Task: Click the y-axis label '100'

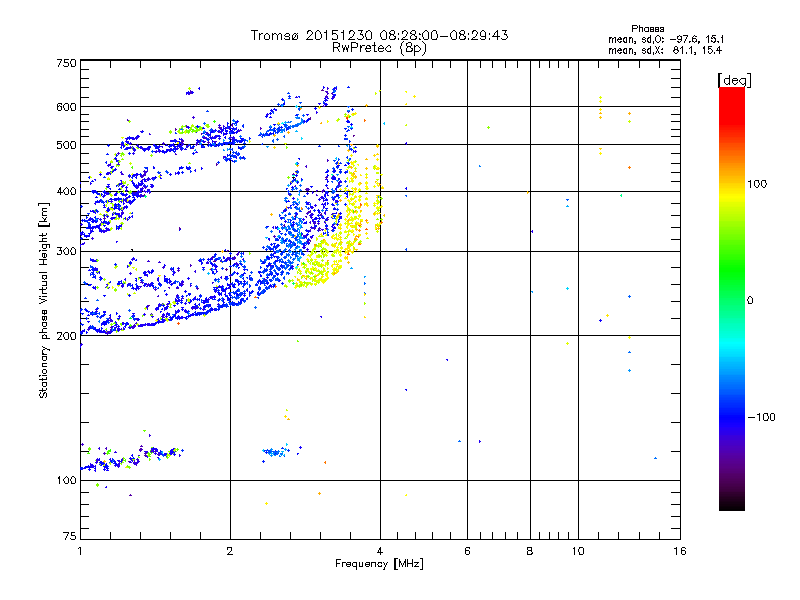Action: (66, 481)
